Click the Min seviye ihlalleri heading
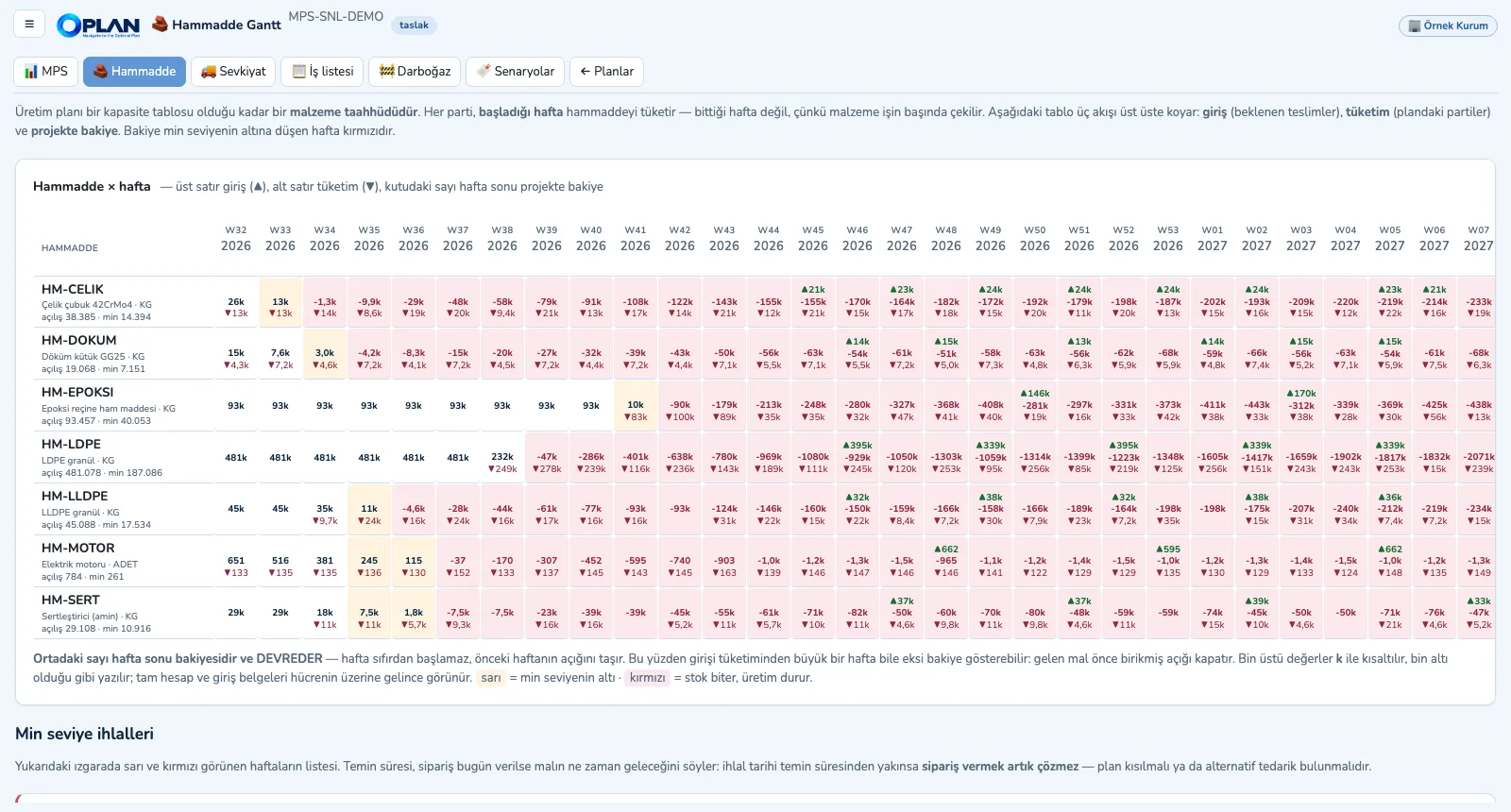This screenshot has height=812, width=1511. (84, 734)
